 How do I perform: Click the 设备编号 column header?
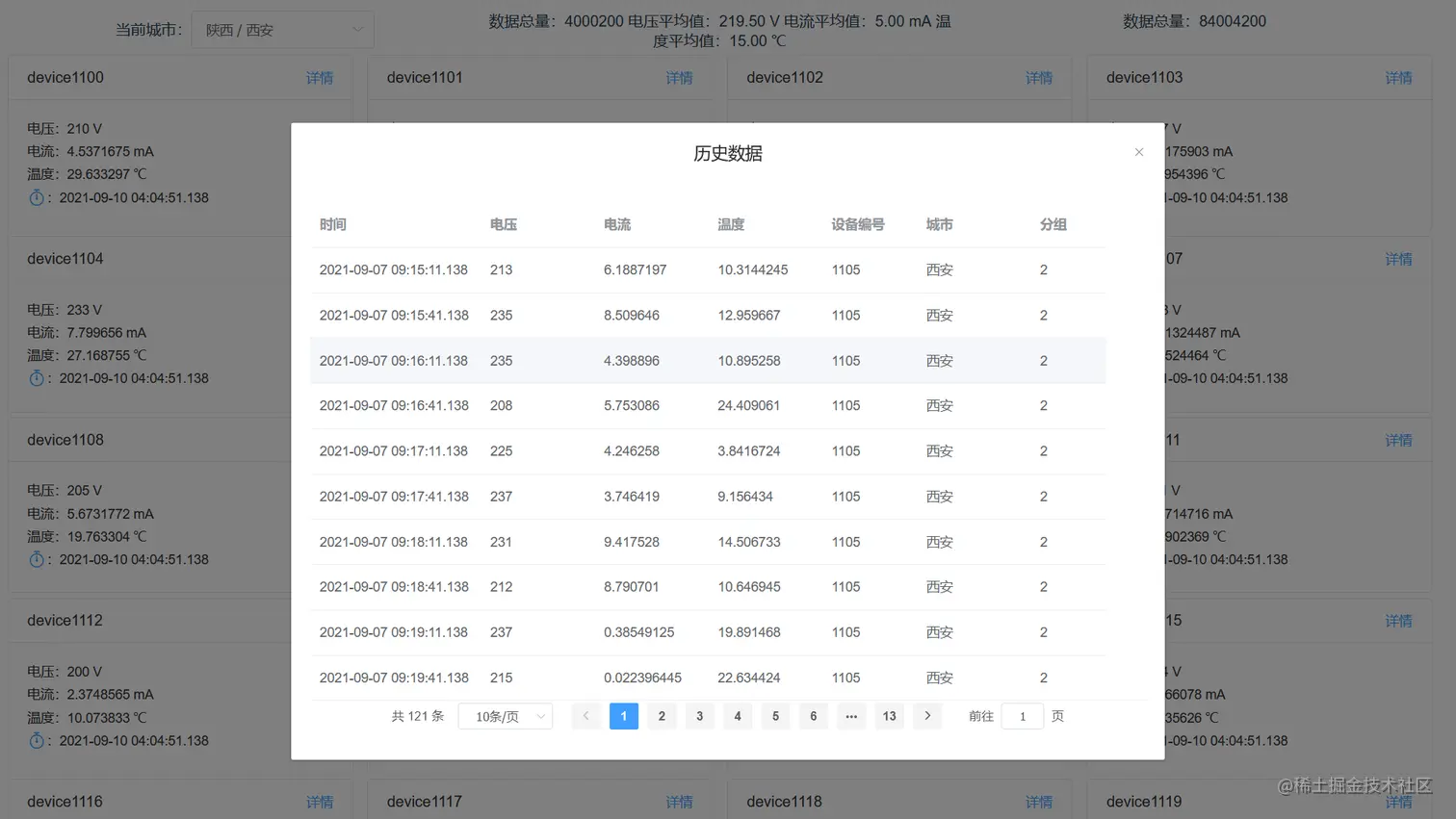click(858, 224)
